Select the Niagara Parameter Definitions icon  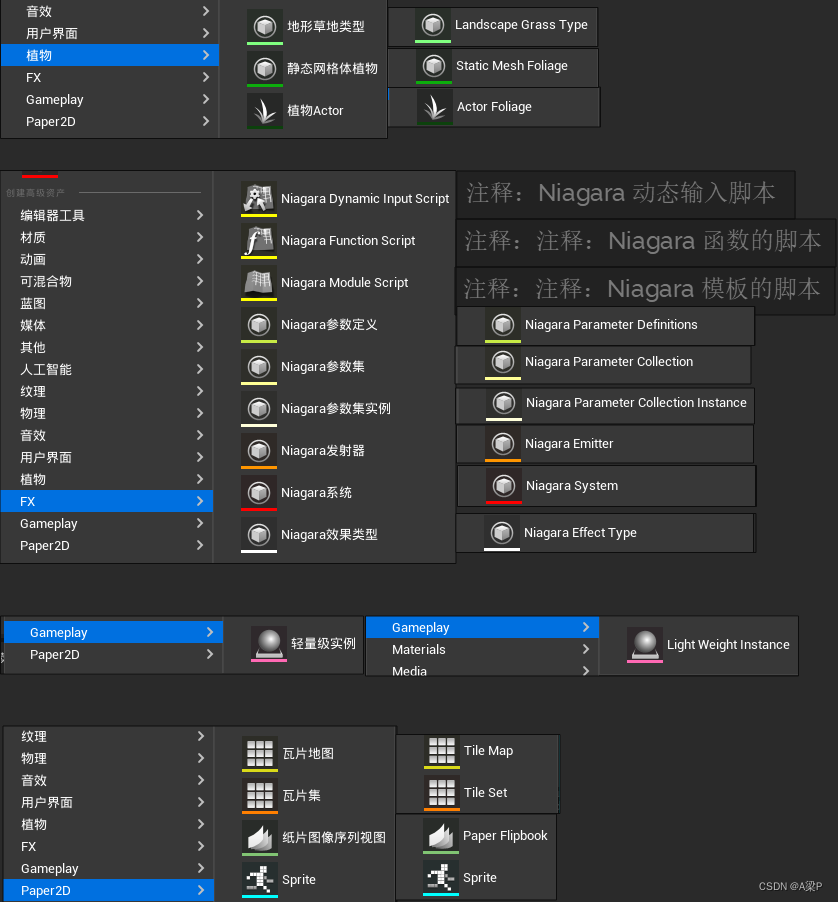point(503,325)
